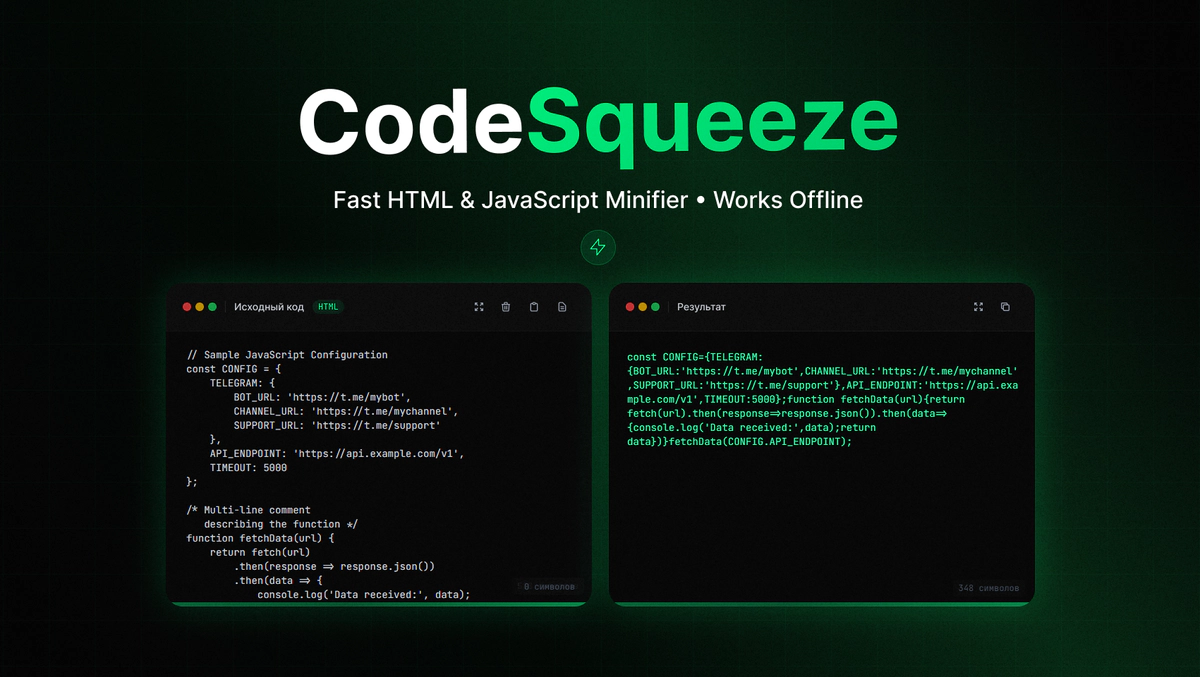Expand the «Исходный код» panel to fullscreen

click(x=478, y=307)
